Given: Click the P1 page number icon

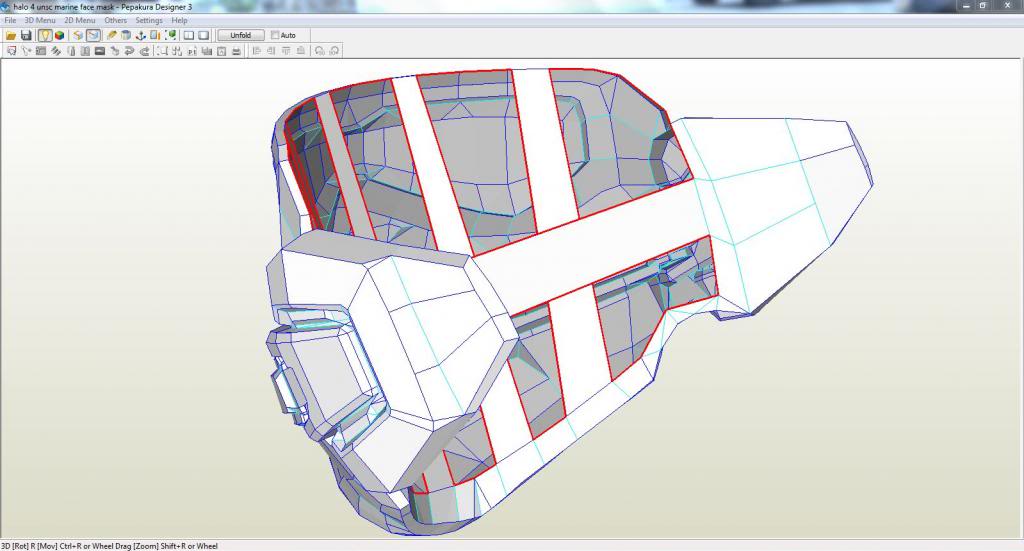Looking at the screenshot, I should click(192, 51).
